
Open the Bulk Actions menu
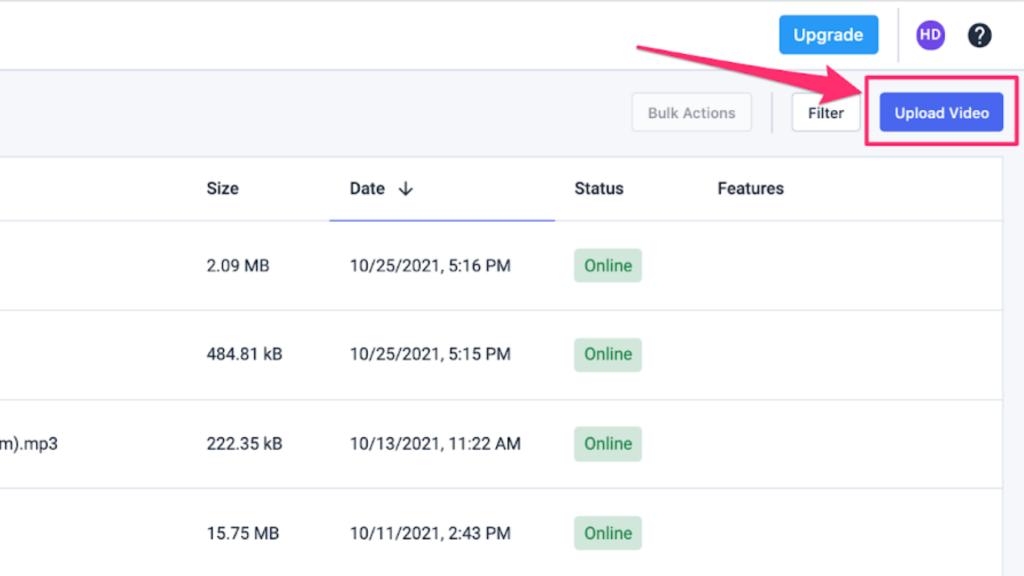tap(691, 112)
